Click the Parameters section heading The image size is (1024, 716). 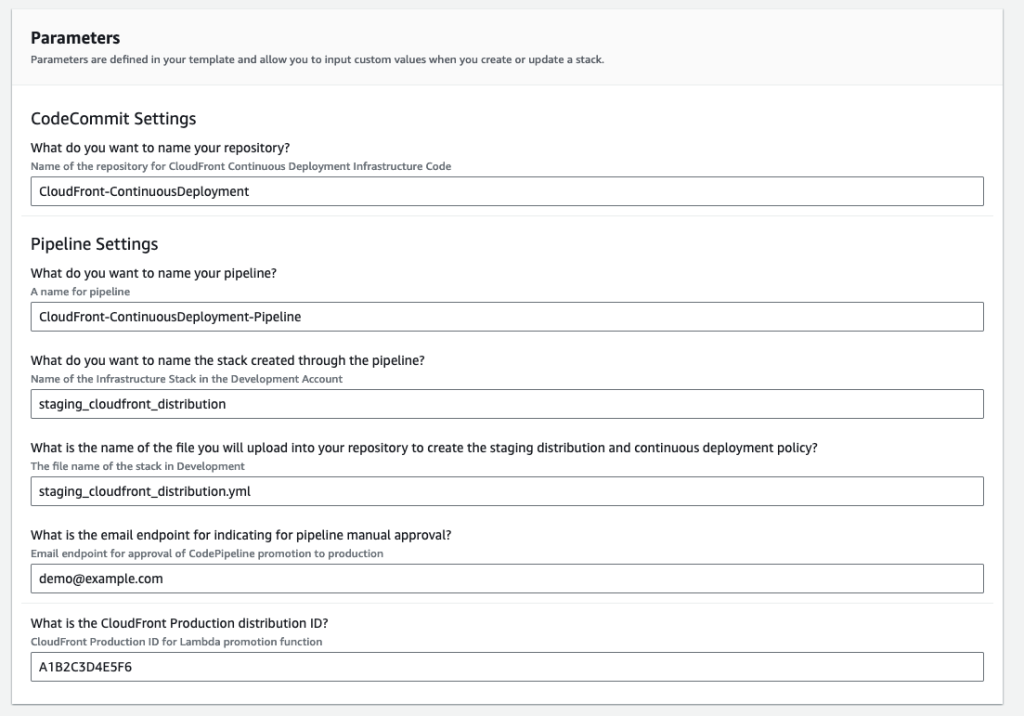[x=74, y=37]
